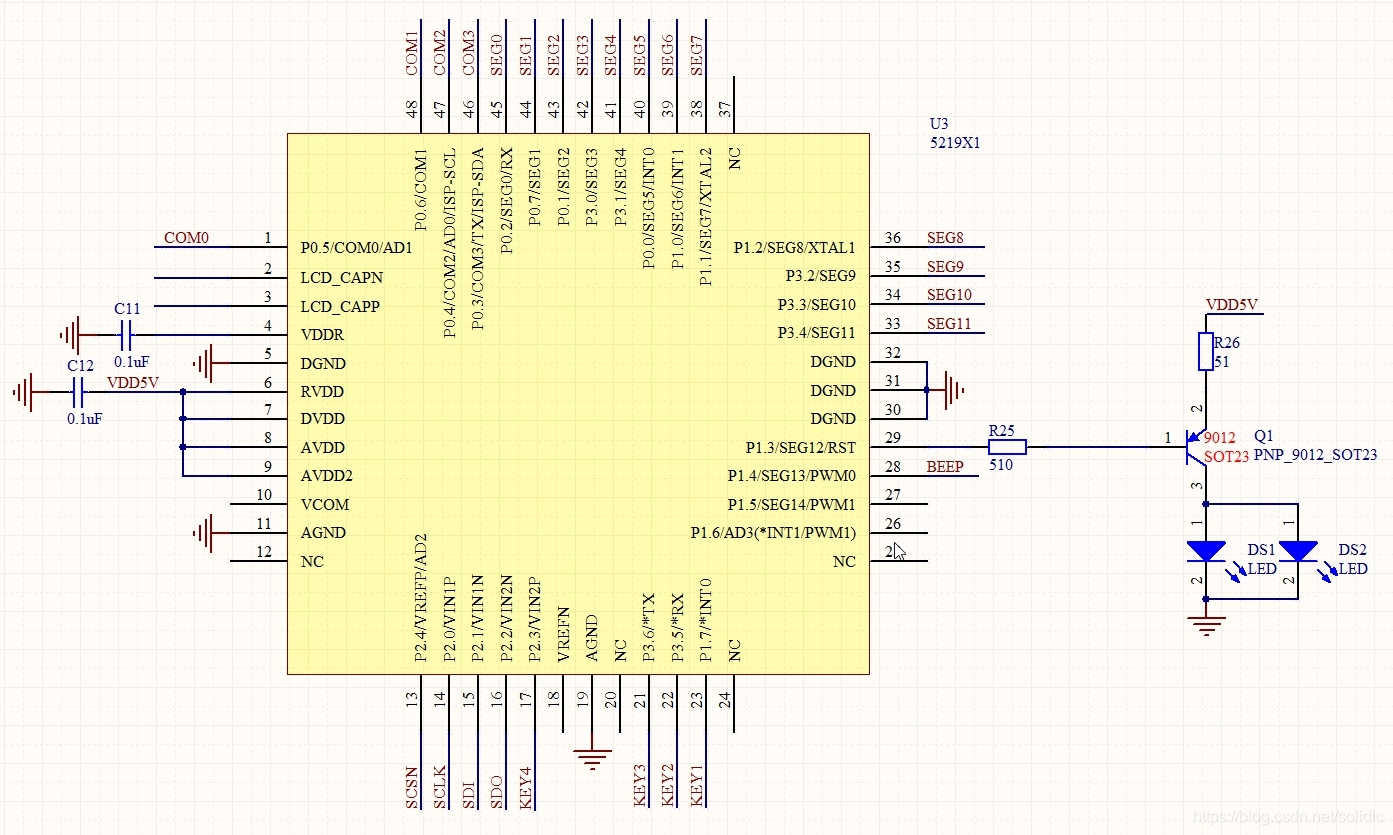Click the pin 37 NC stub
This screenshot has height=835, width=1393.
pyautogui.click(x=735, y=105)
